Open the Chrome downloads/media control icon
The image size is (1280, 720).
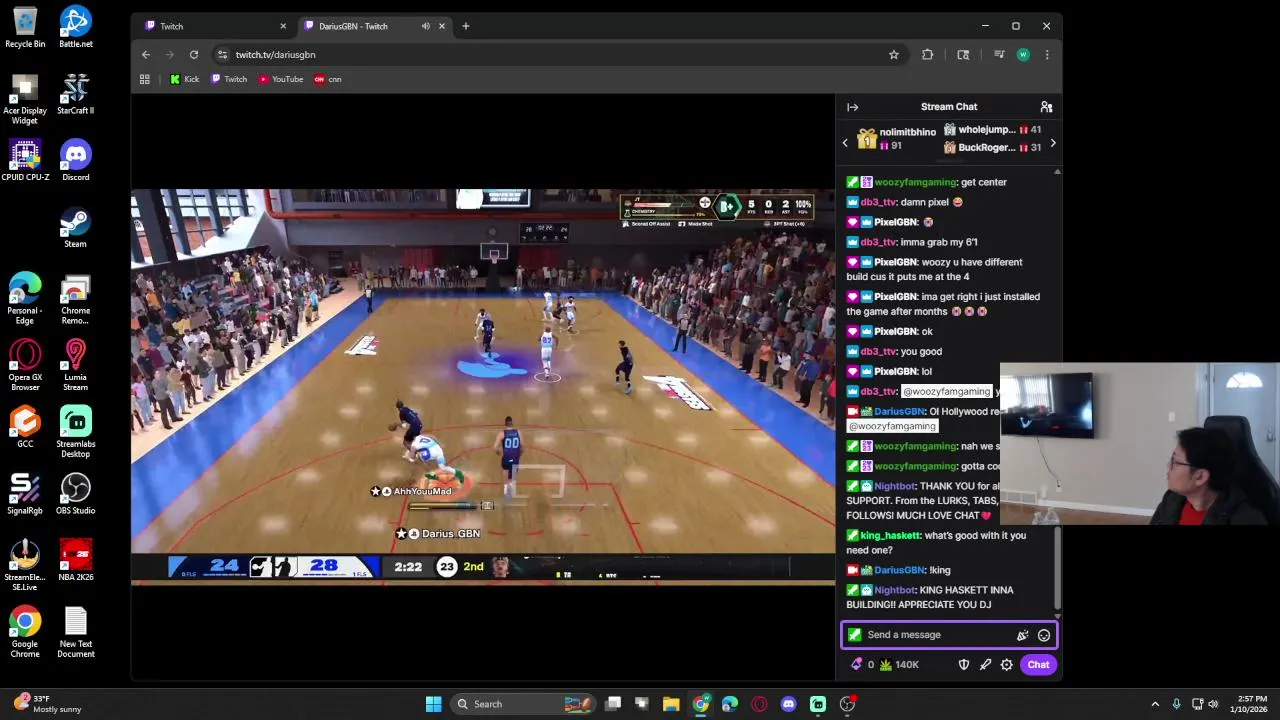coord(999,54)
